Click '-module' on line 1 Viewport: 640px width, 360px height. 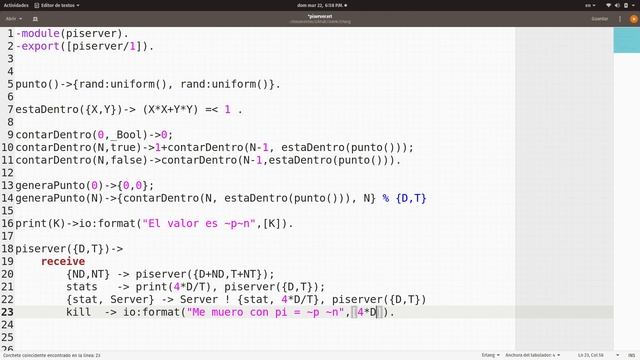point(38,33)
